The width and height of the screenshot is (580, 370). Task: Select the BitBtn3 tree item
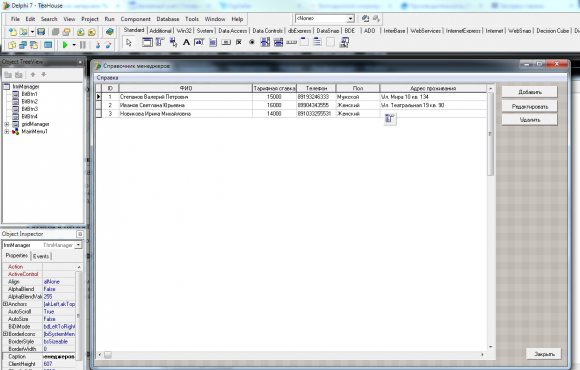point(30,109)
